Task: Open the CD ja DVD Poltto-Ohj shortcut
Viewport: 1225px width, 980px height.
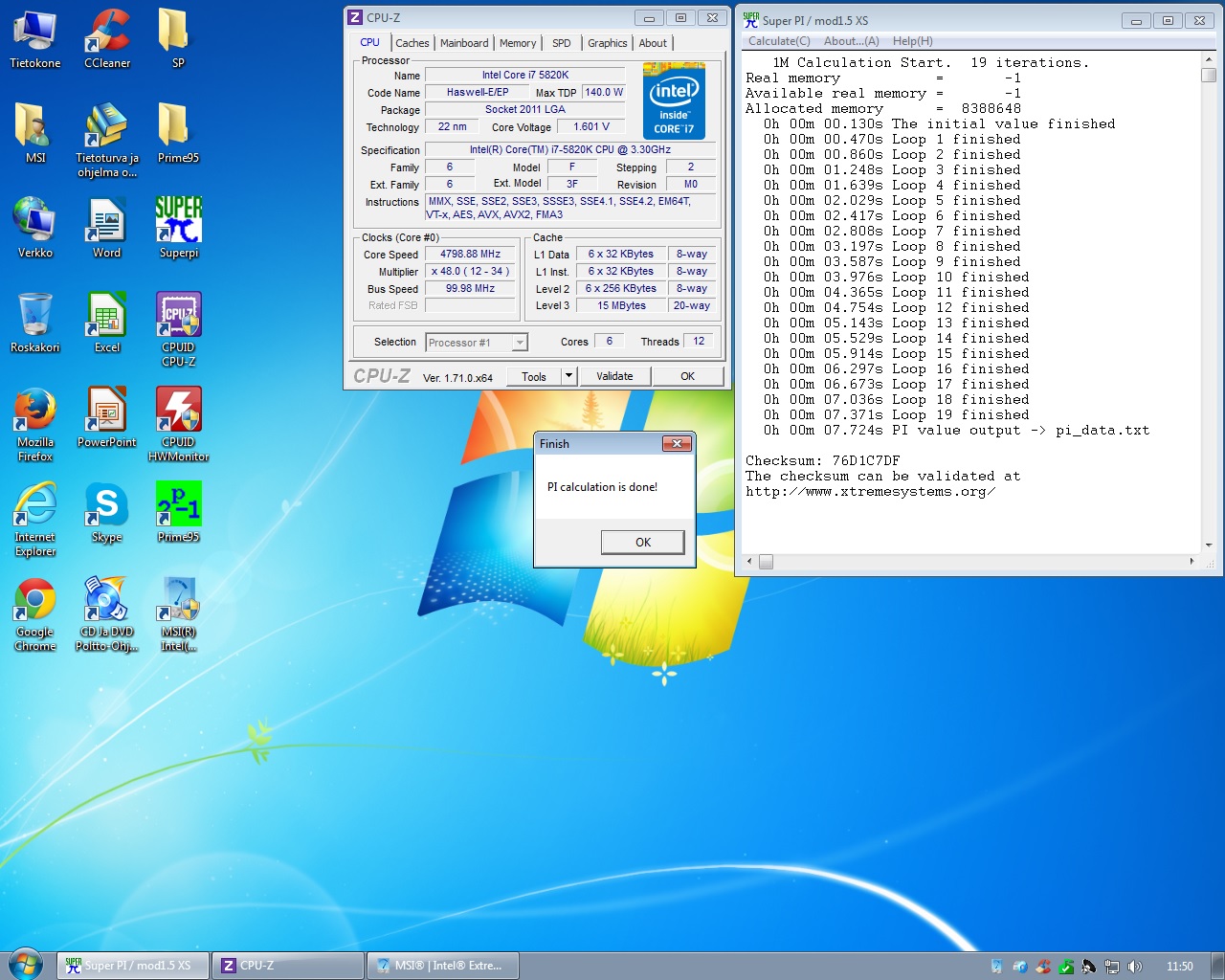Action: click(107, 614)
